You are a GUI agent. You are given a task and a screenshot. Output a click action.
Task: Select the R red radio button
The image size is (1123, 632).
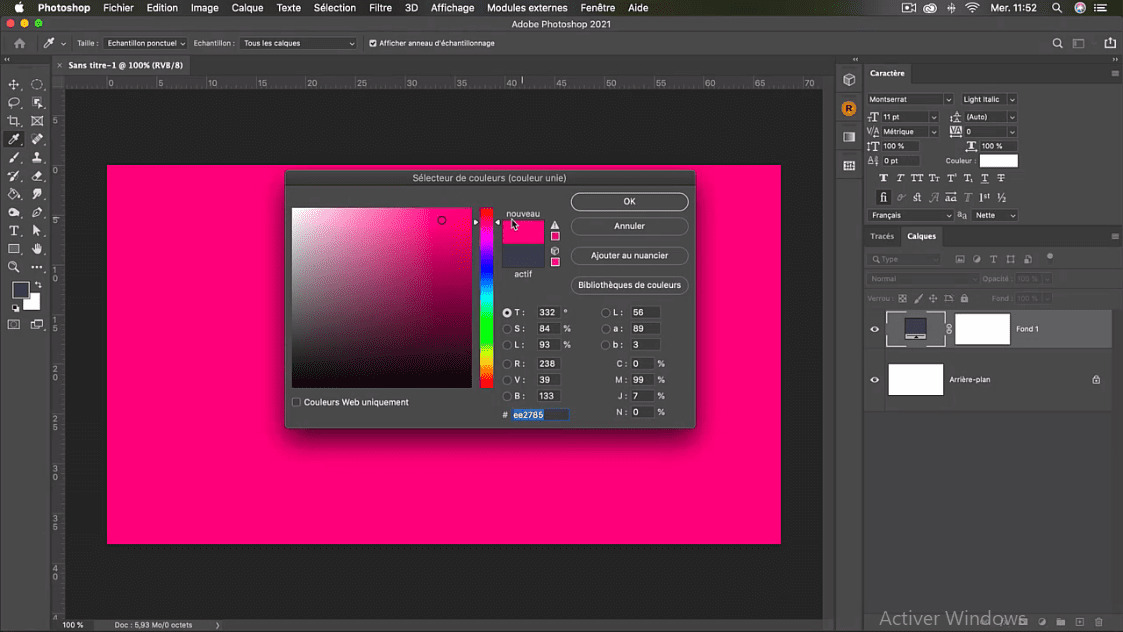click(507, 364)
